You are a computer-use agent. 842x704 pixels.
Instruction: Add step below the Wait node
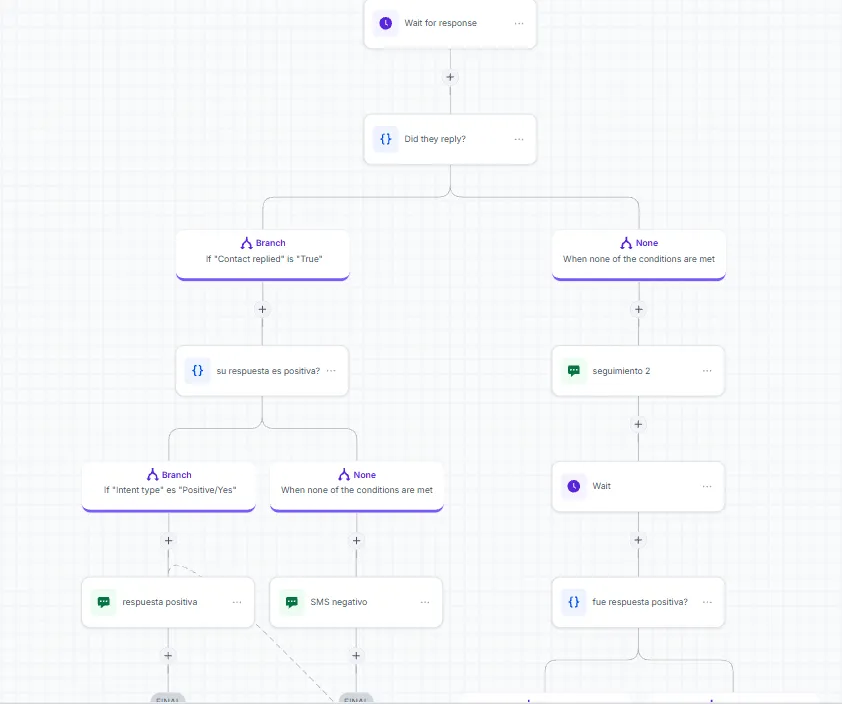(638, 540)
